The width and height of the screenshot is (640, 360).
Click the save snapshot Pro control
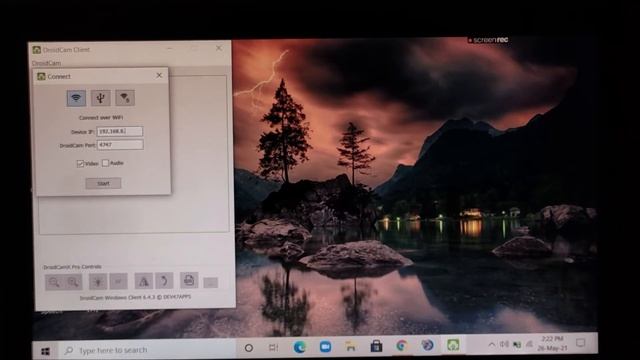point(189,280)
